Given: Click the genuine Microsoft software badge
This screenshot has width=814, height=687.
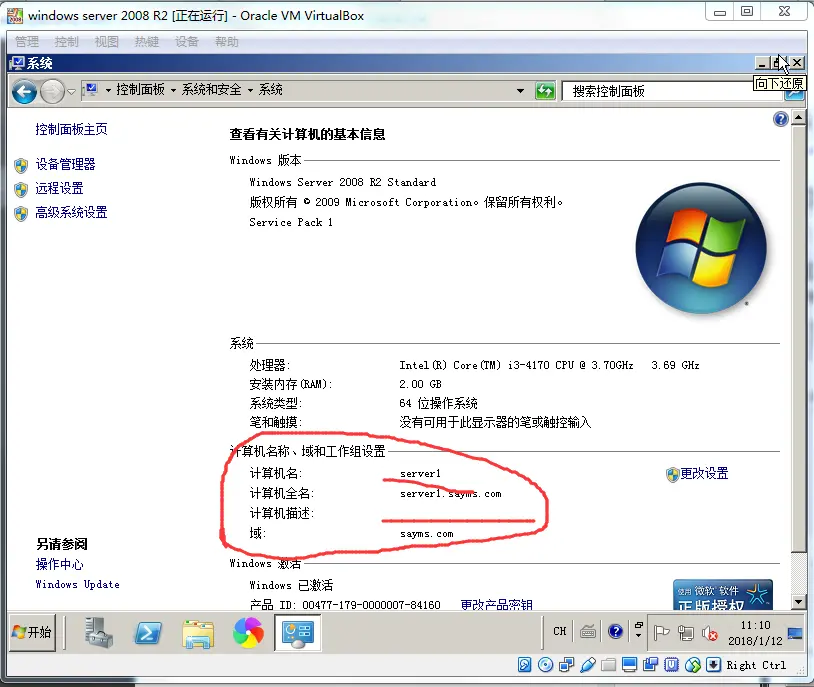Looking at the screenshot, I should tap(723, 595).
